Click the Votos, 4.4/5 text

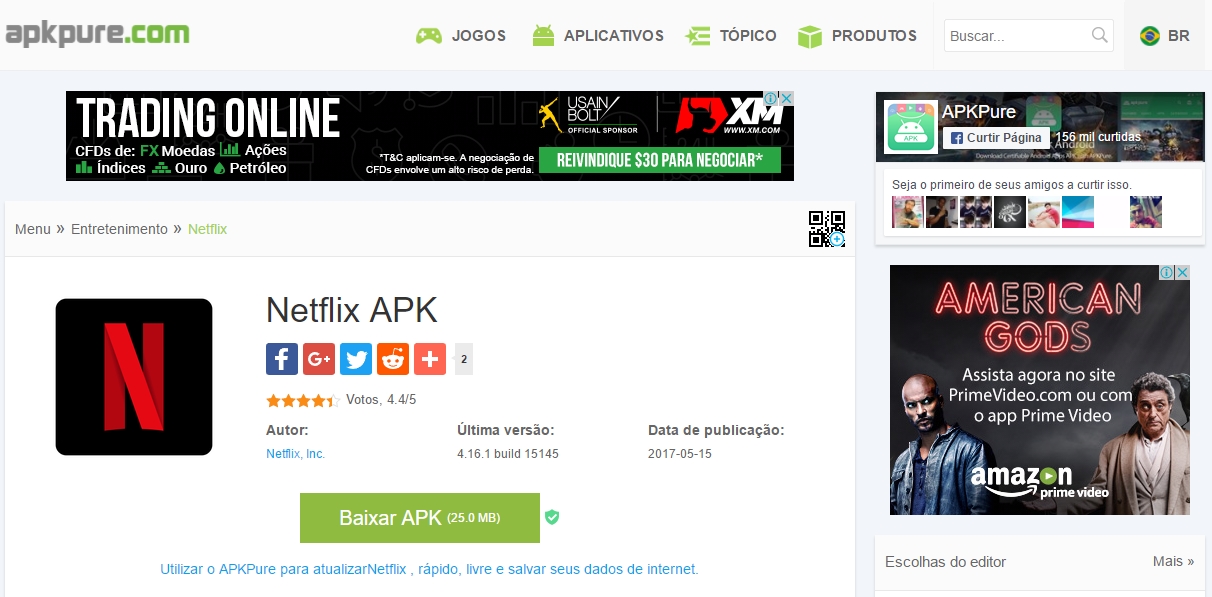[x=381, y=400]
